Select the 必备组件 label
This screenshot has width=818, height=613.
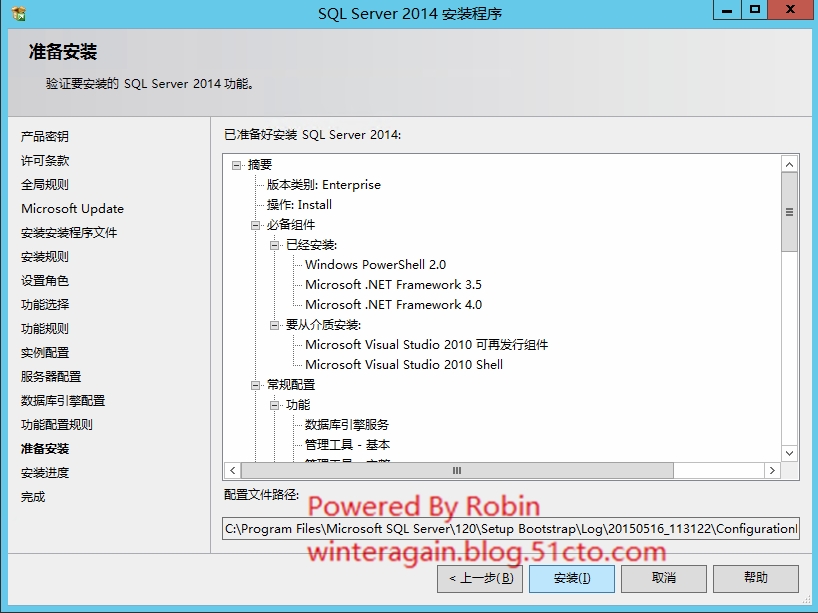(x=291, y=225)
